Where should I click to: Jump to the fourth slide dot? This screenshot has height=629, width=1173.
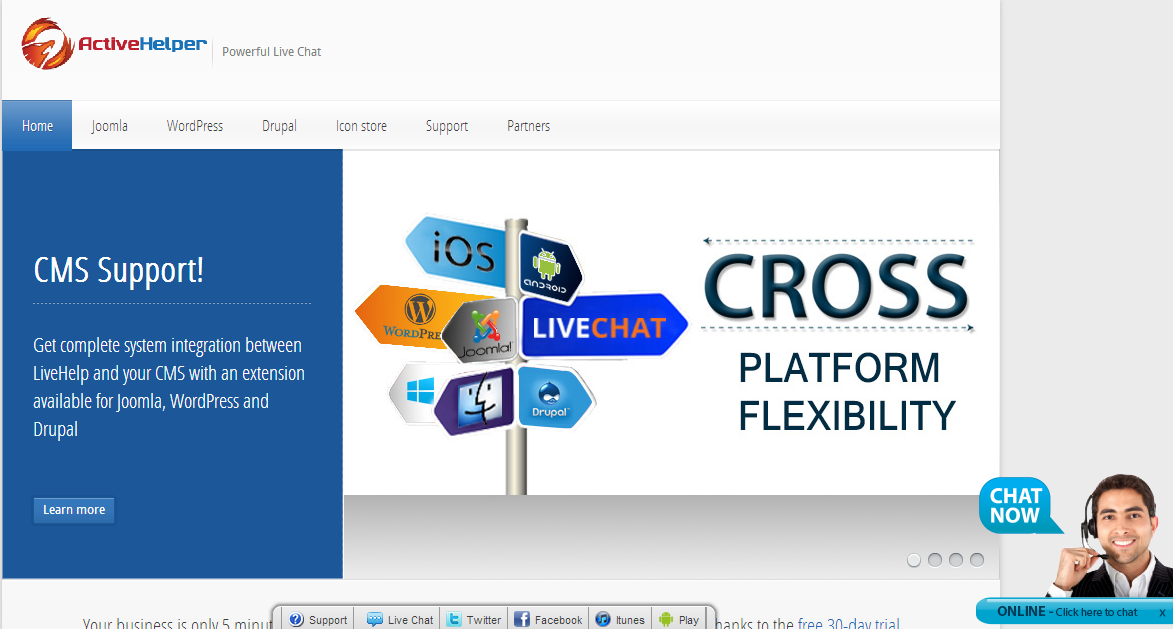tap(976, 560)
